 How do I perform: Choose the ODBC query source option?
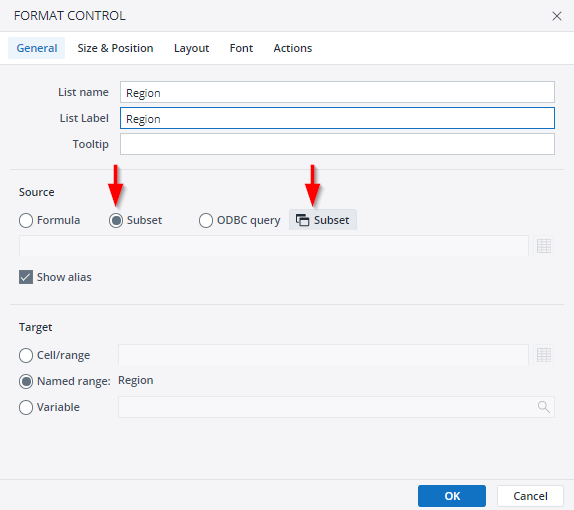(x=206, y=220)
